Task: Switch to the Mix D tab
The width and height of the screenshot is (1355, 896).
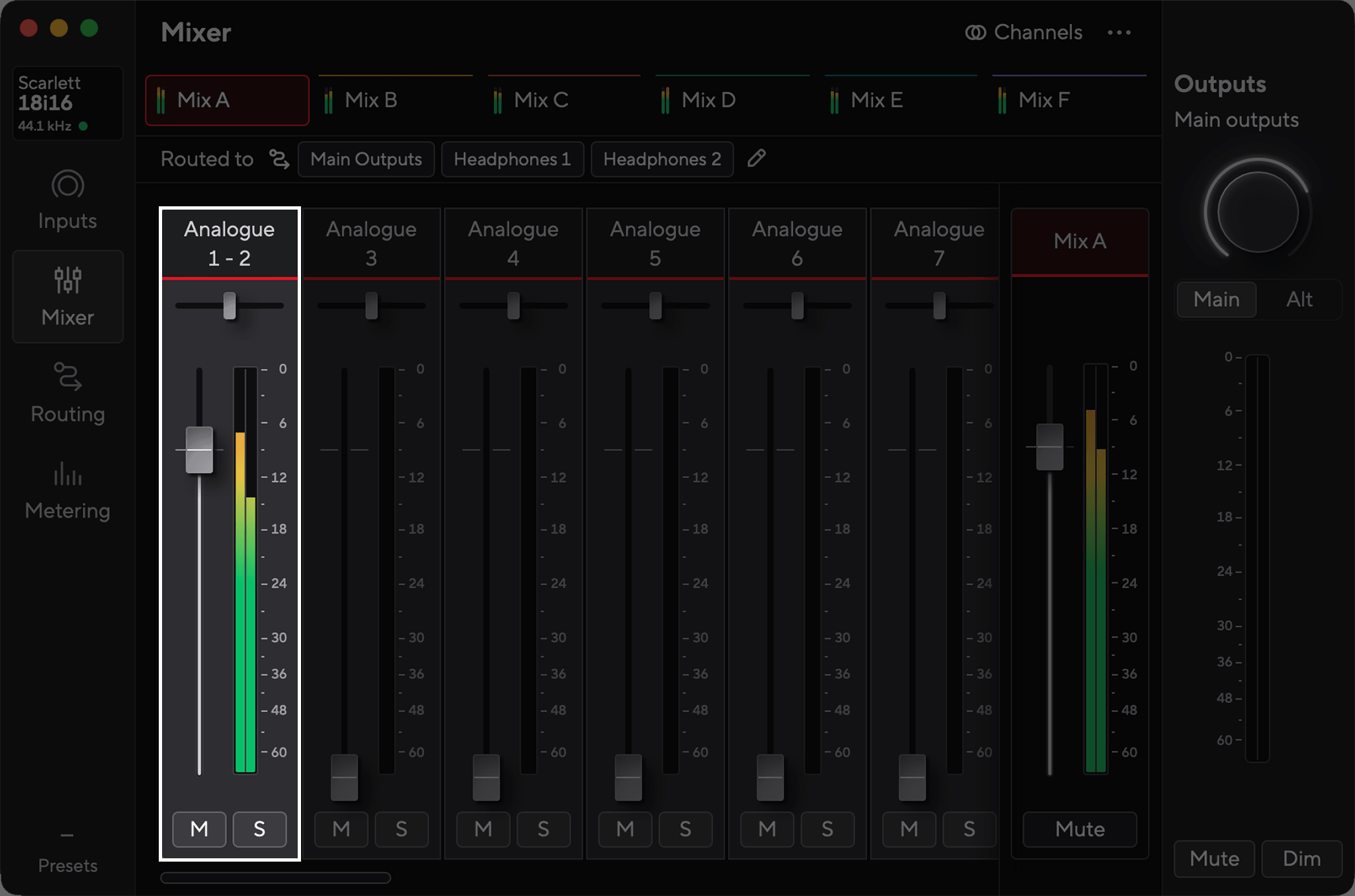Action: click(x=732, y=100)
